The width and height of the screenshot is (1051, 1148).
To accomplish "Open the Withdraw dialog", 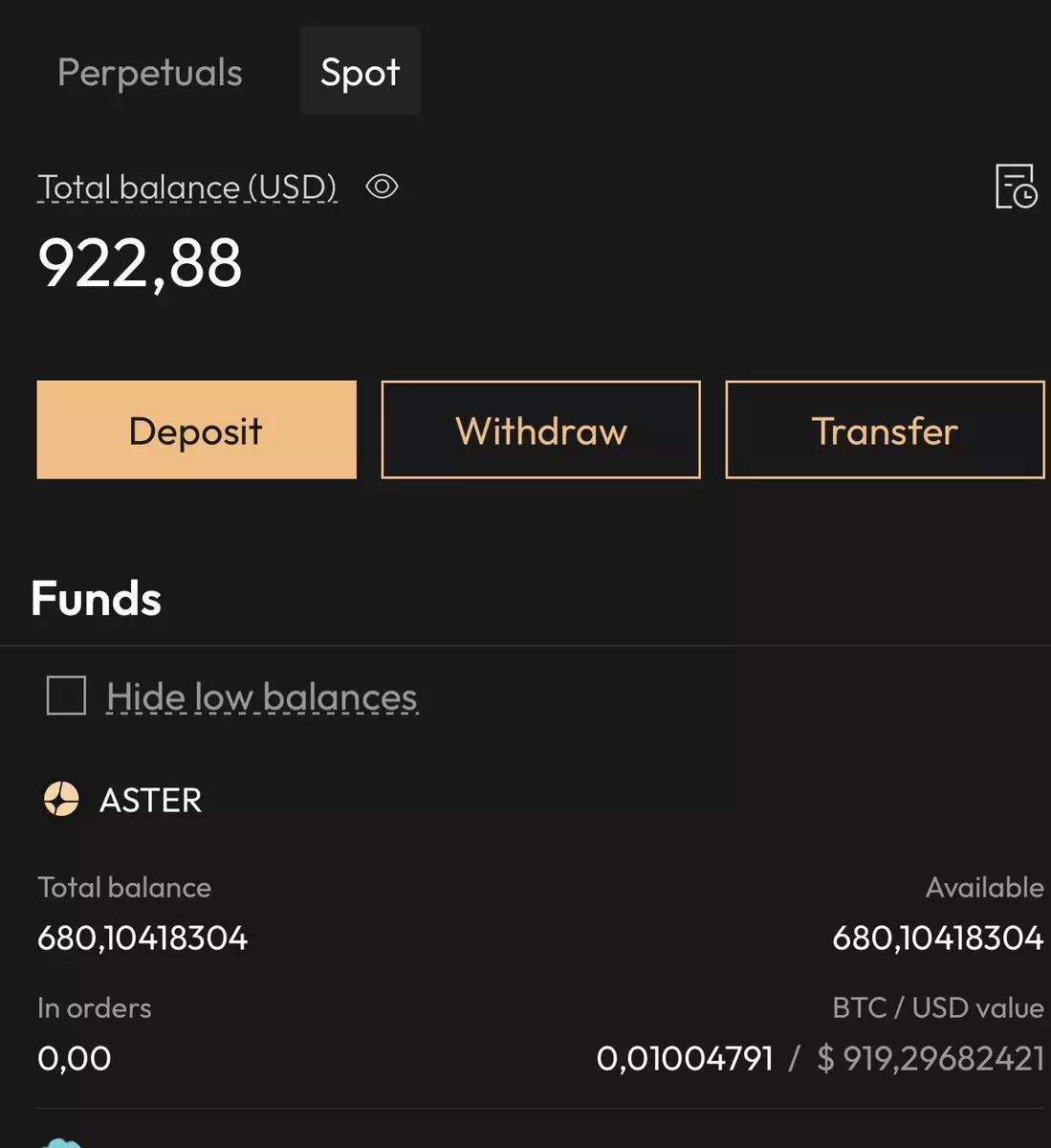I will tap(540, 430).
